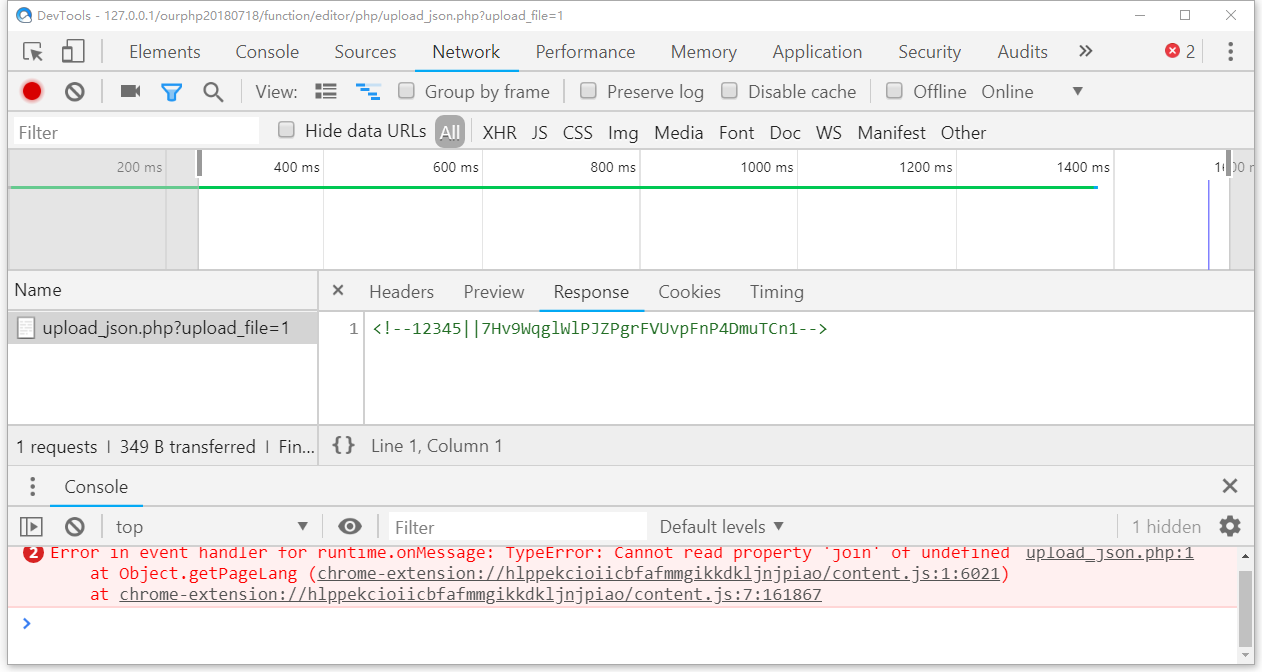The width and height of the screenshot is (1262, 672).
Task: Filter requests by WS type
Action: [x=829, y=132]
